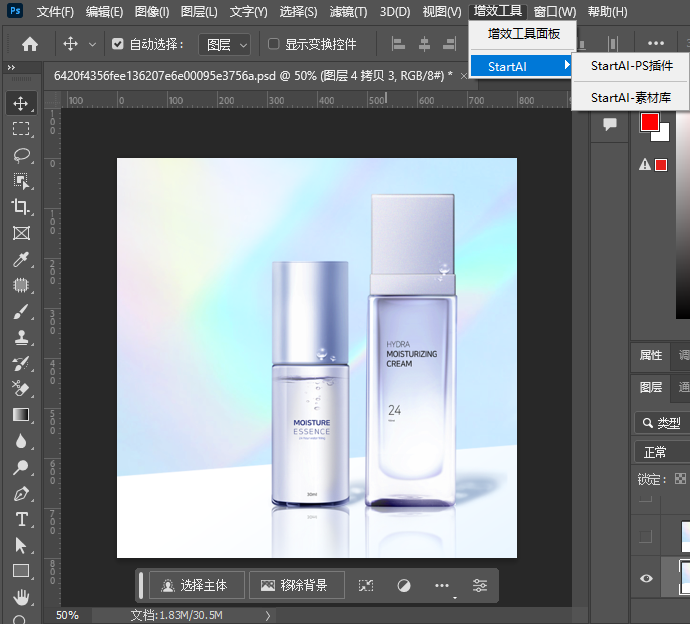Toggle visibility eye of bottom layer
690x624 pixels.
point(646,578)
